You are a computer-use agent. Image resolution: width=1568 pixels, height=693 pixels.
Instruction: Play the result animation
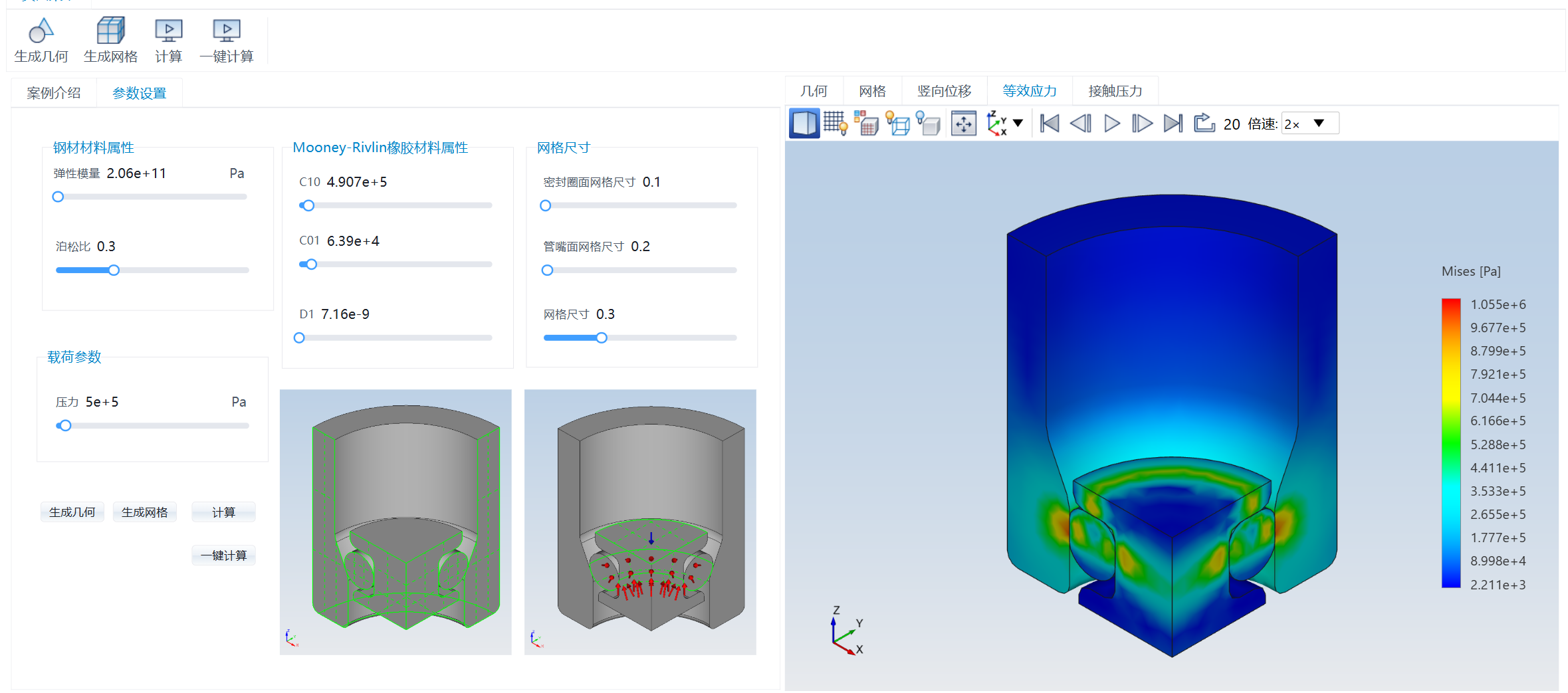(1112, 124)
